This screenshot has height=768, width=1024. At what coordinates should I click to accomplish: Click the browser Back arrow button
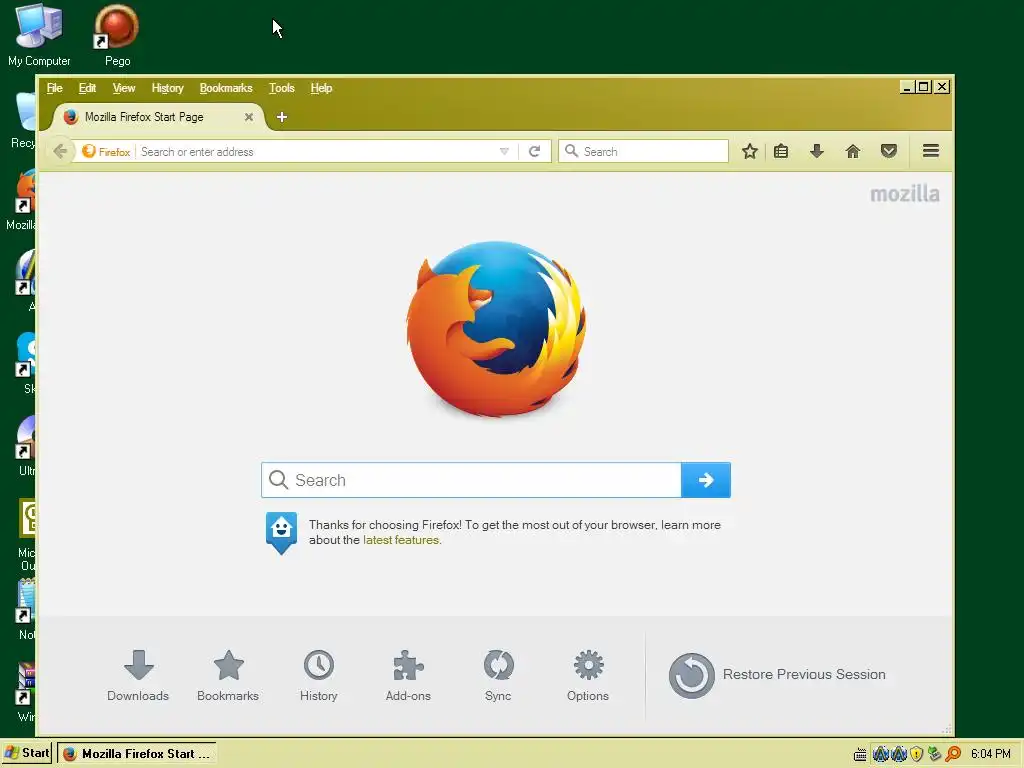click(60, 152)
